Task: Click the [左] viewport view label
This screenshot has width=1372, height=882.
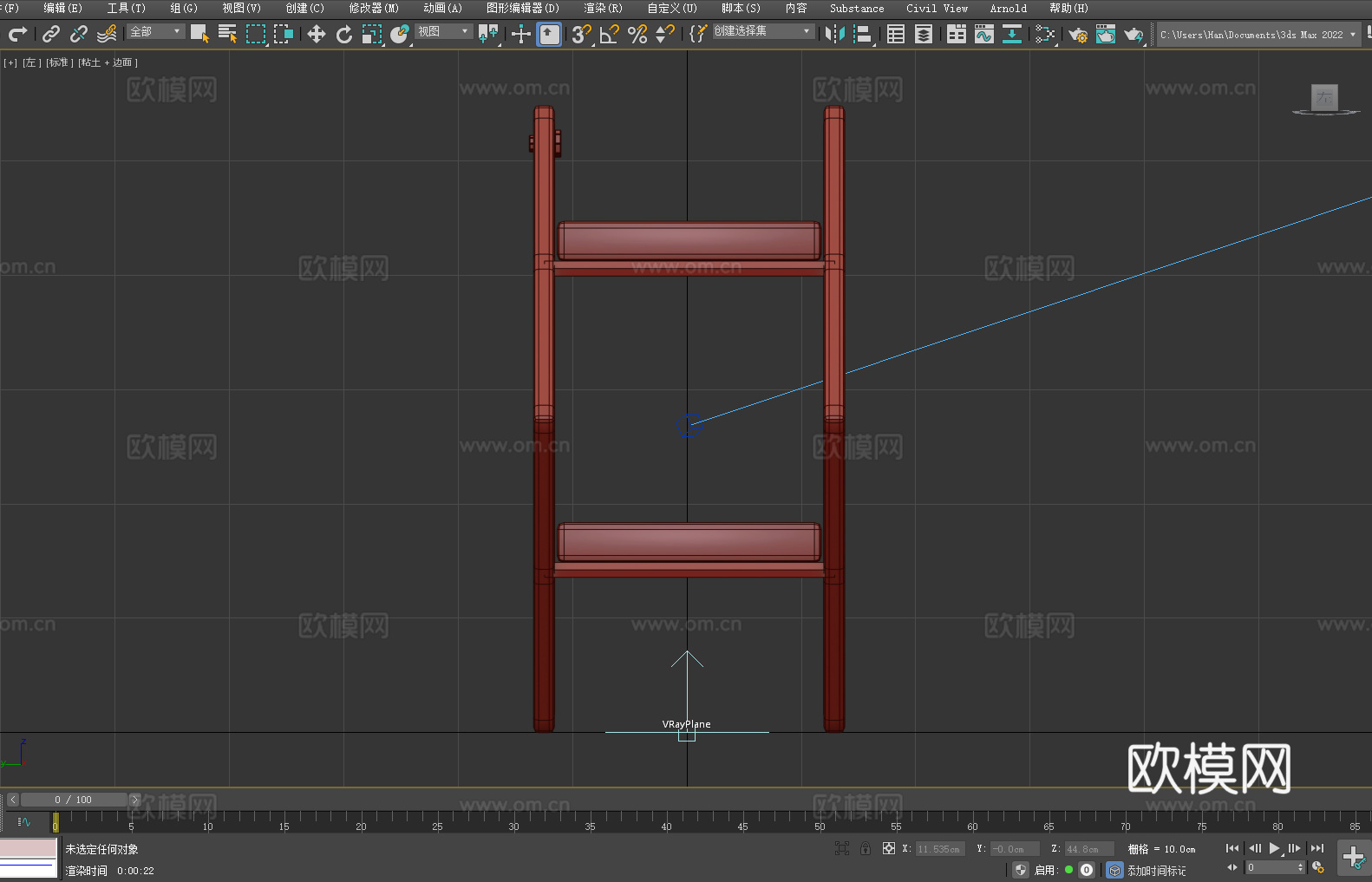Action: [x=32, y=62]
